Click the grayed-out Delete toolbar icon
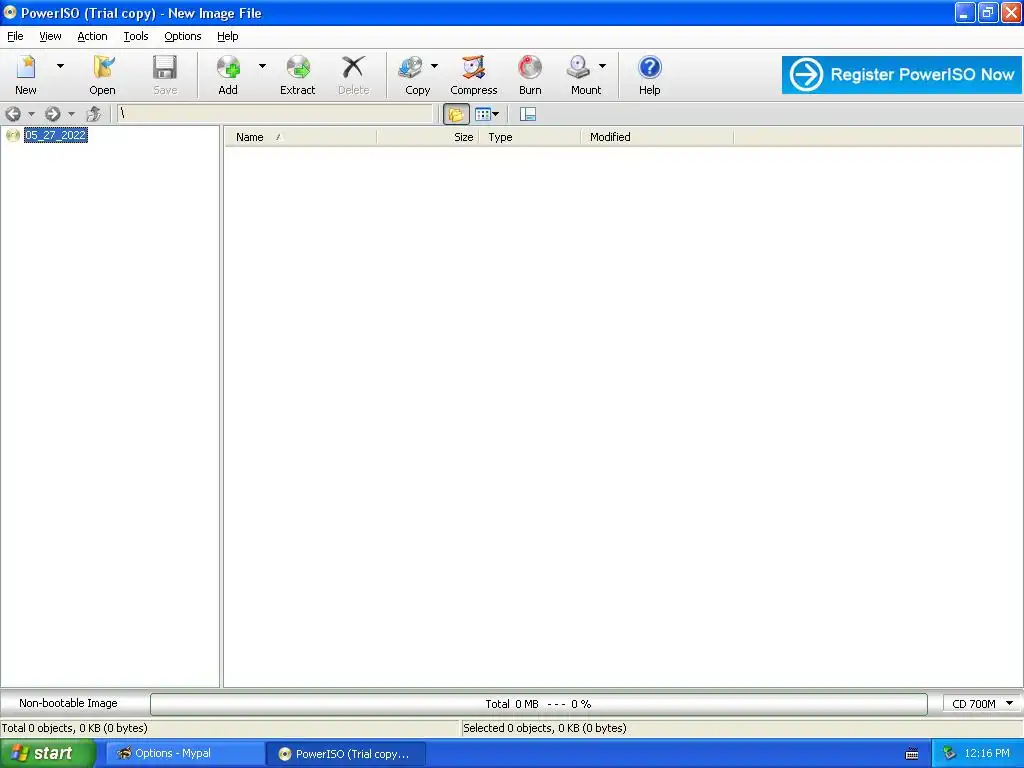The height and width of the screenshot is (768, 1024). tap(353, 67)
